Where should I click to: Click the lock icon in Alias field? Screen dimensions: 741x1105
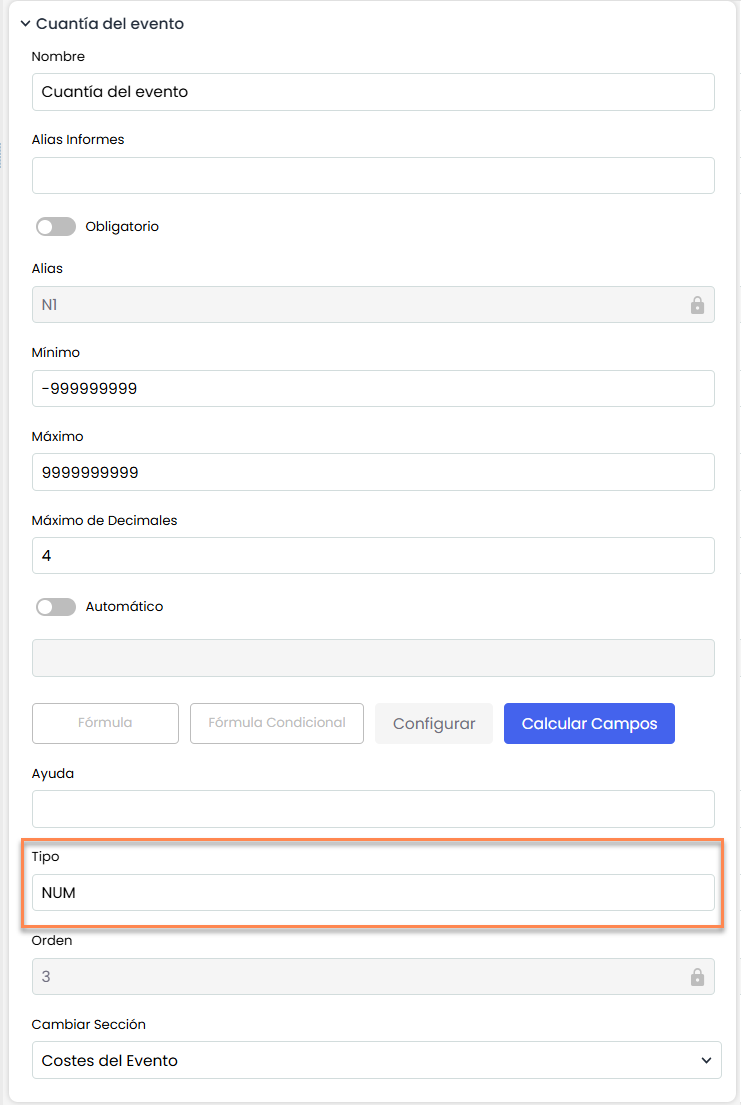pos(697,305)
